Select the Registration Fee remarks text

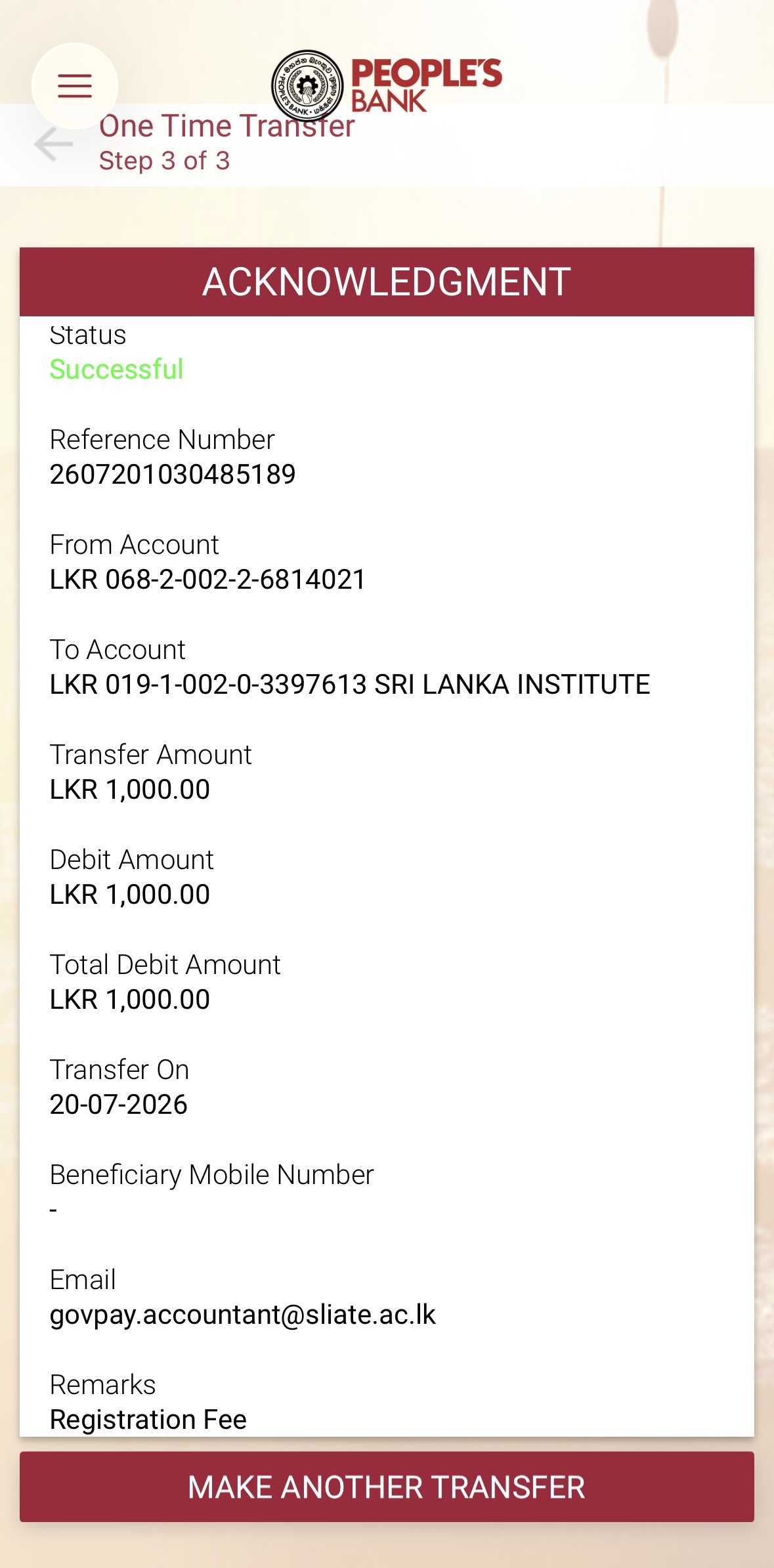148,1420
